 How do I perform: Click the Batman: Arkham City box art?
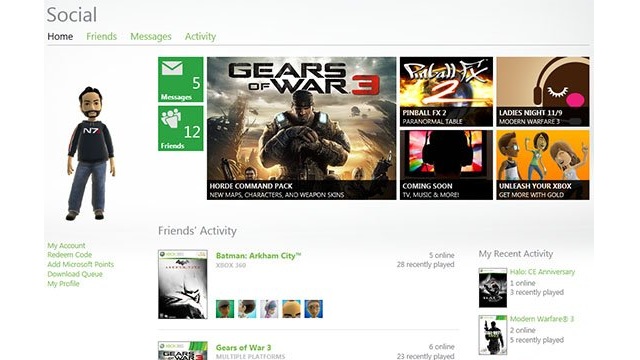click(182, 284)
